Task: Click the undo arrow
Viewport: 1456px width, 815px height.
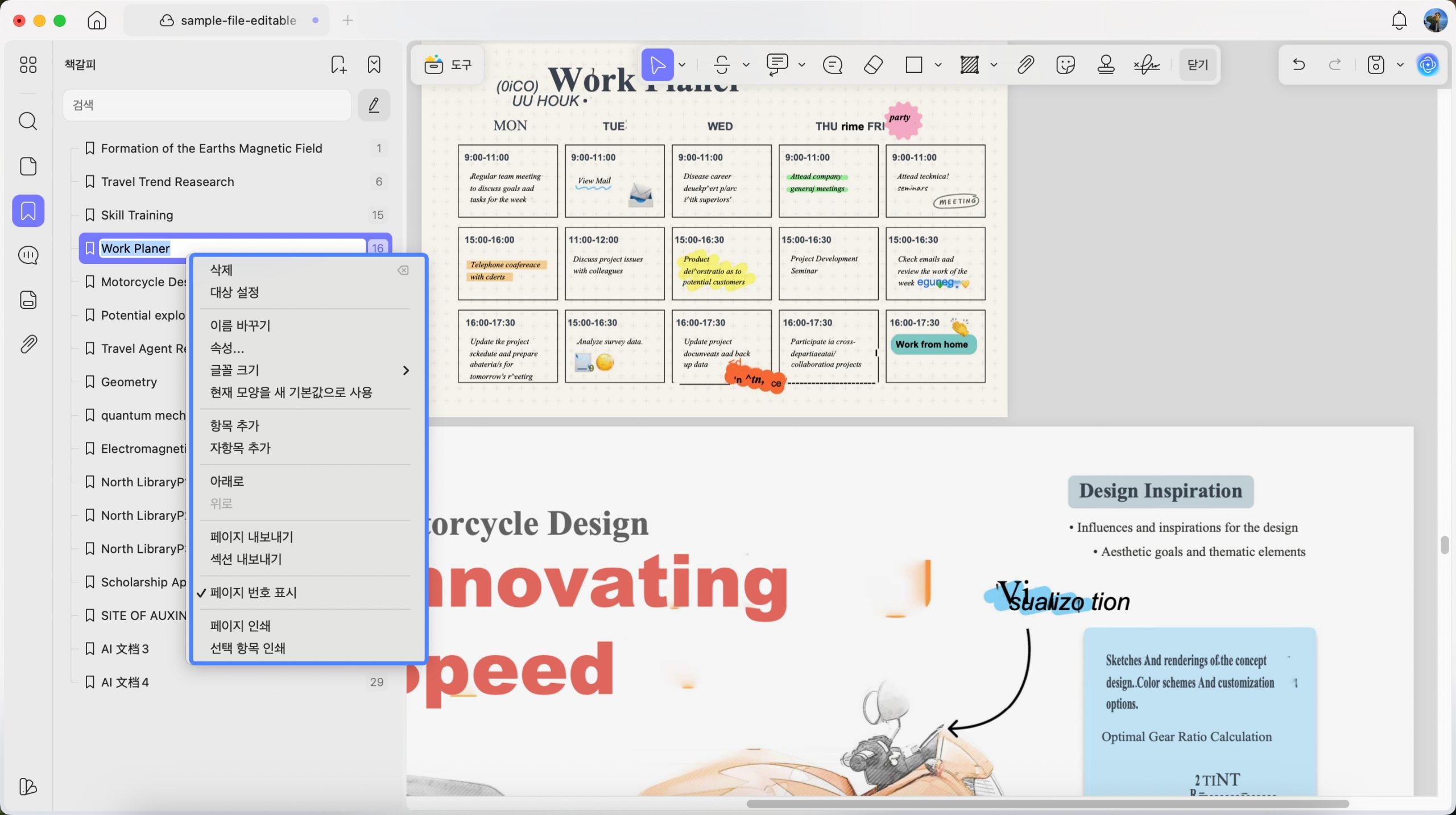Action: [x=1298, y=64]
